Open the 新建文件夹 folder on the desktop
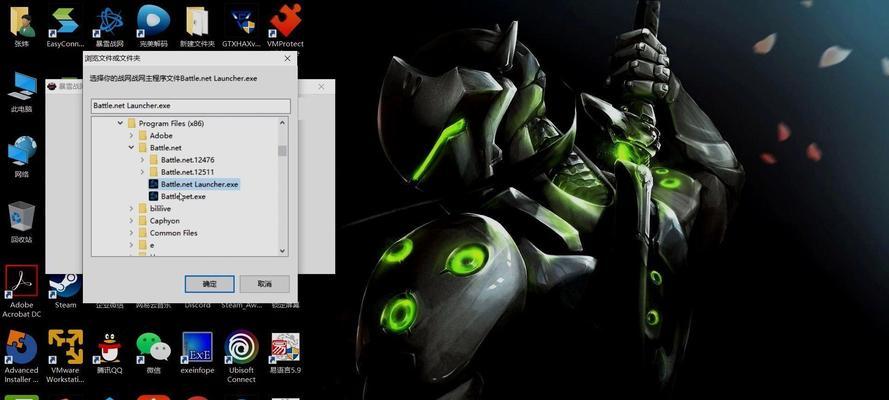Screen dimensions: 889x400 coord(197,26)
